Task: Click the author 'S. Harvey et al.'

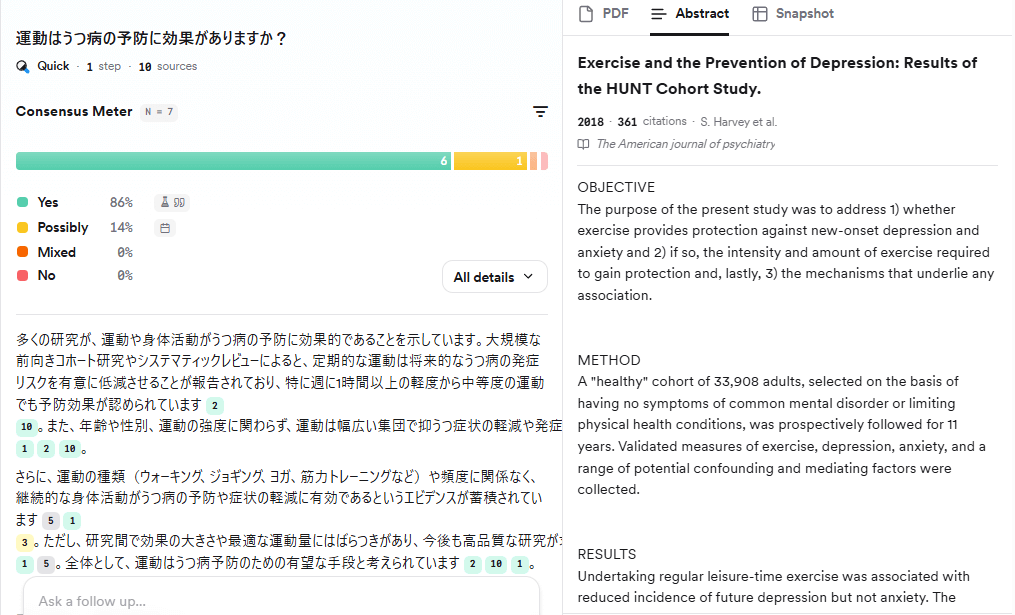Action: pos(739,122)
